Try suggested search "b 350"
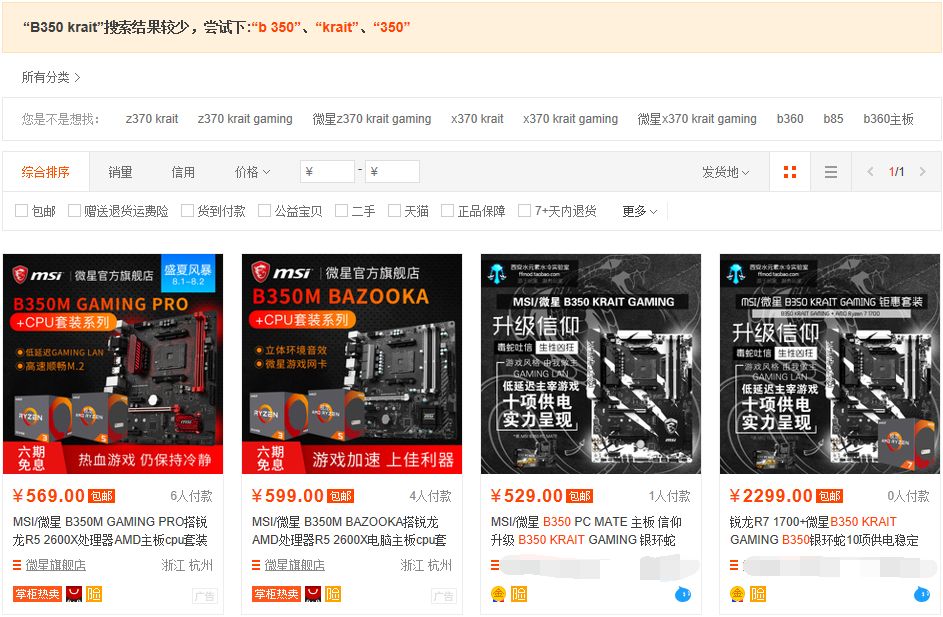 pyautogui.click(x=276, y=27)
